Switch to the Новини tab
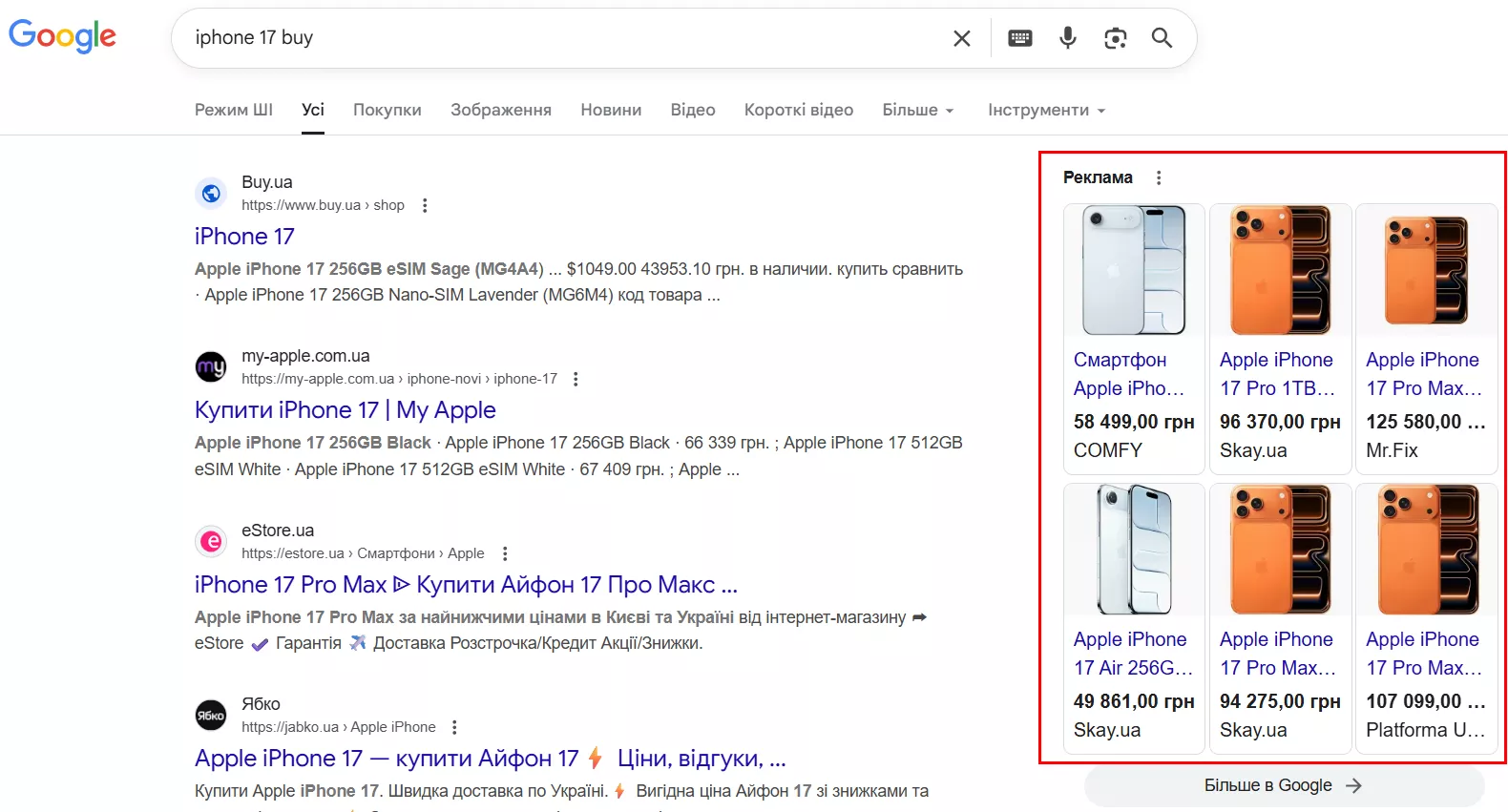Image resolution: width=1508 pixels, height=812 pixels. pos(611,110)
